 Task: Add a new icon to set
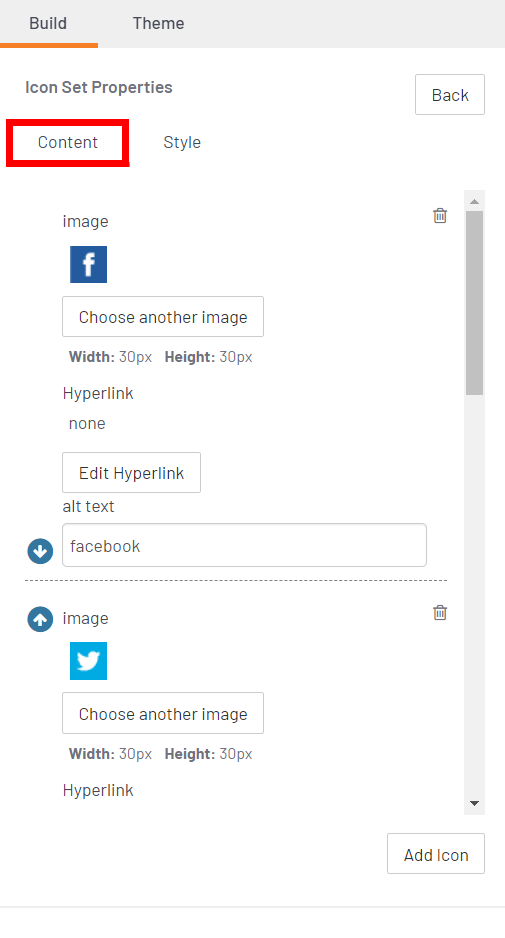[x=436, y=854]
